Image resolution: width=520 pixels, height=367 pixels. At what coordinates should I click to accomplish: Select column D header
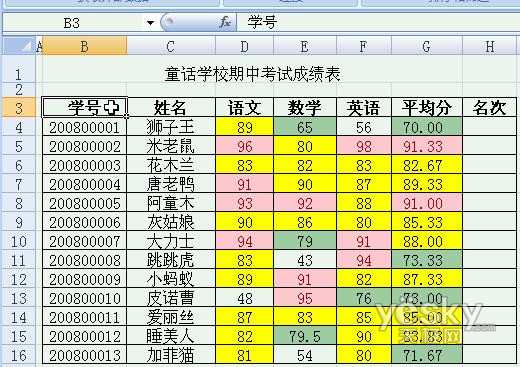coord(244,46)
